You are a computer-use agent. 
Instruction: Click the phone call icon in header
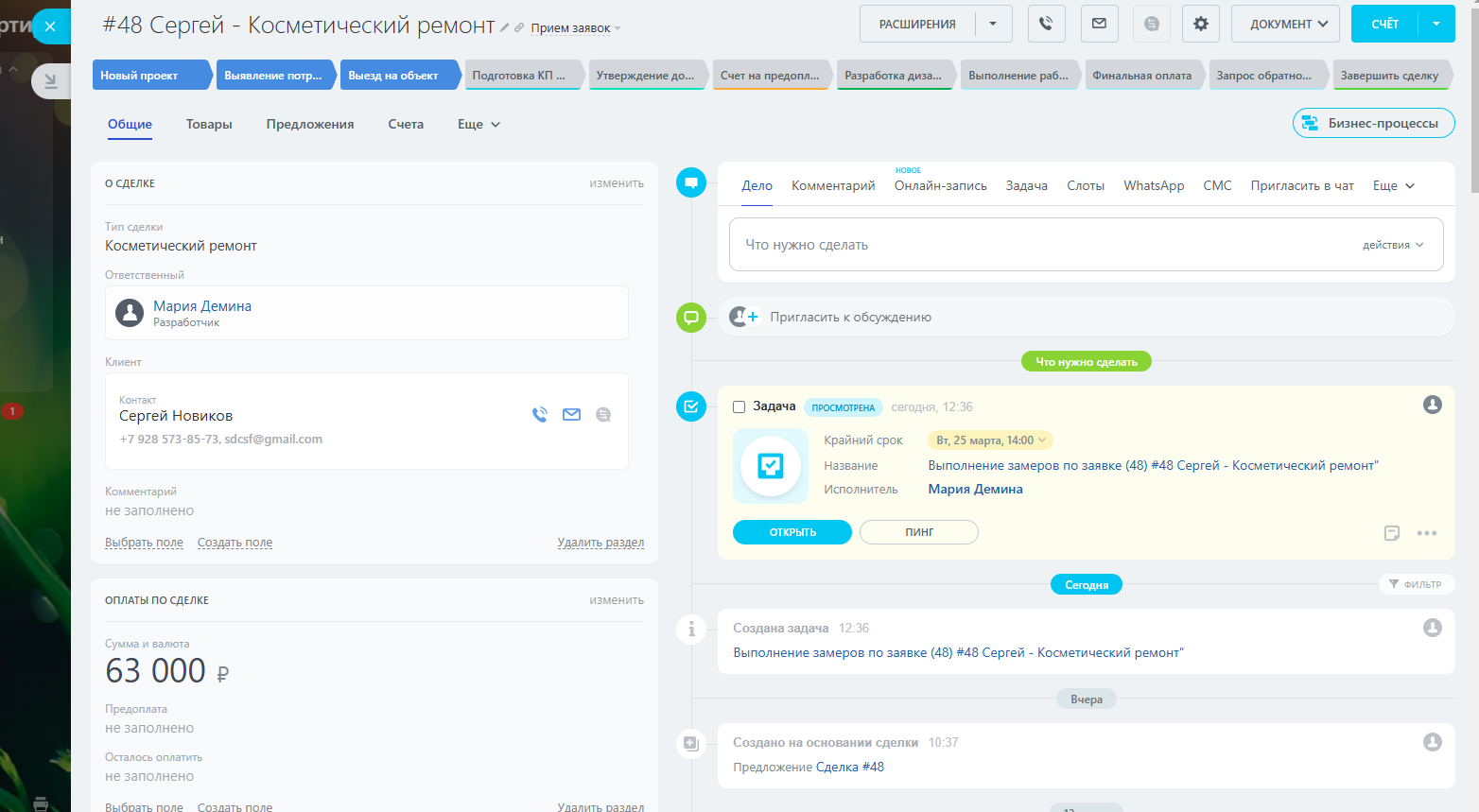(x=1046, y=24)
